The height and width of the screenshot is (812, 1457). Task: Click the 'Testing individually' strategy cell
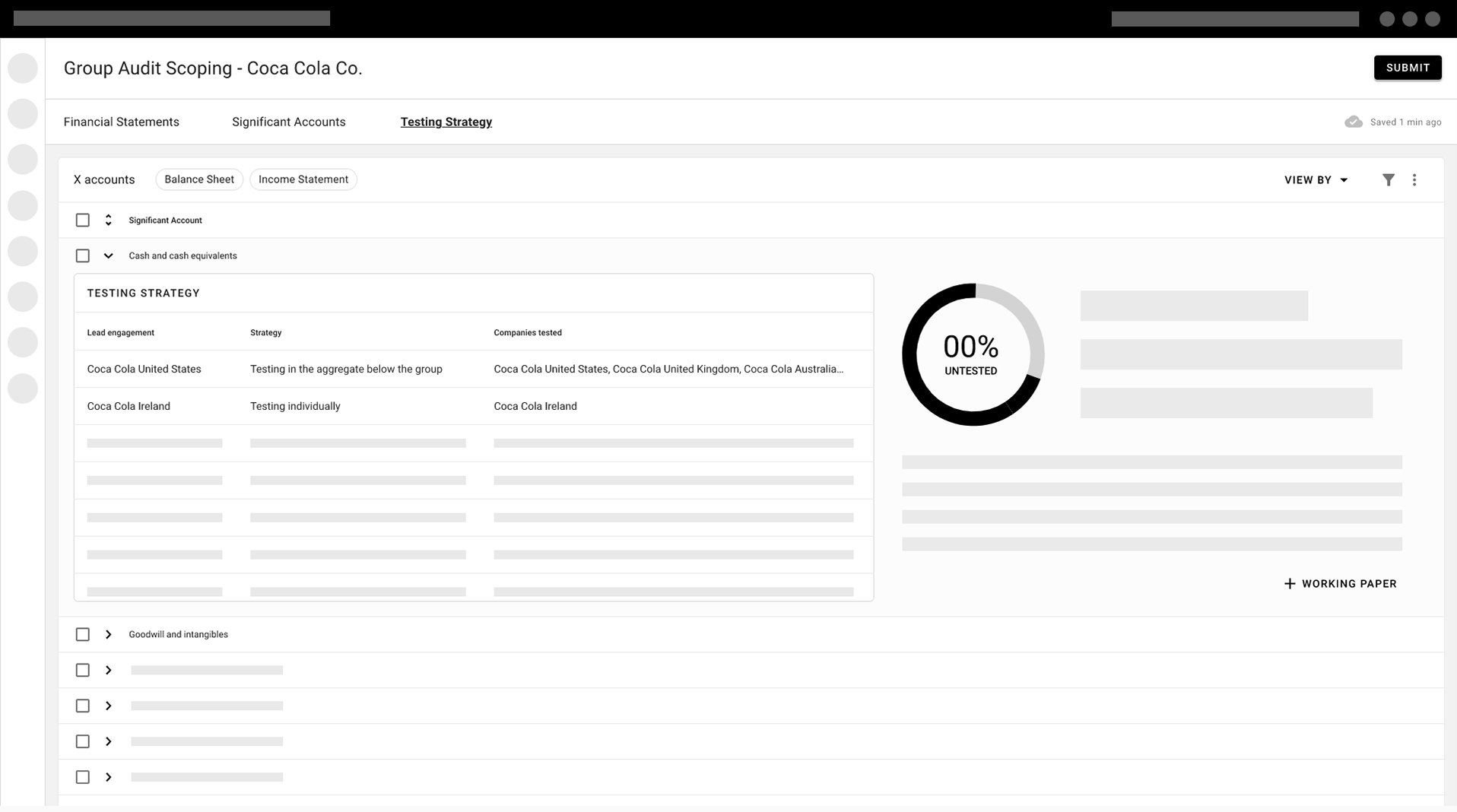295,407
